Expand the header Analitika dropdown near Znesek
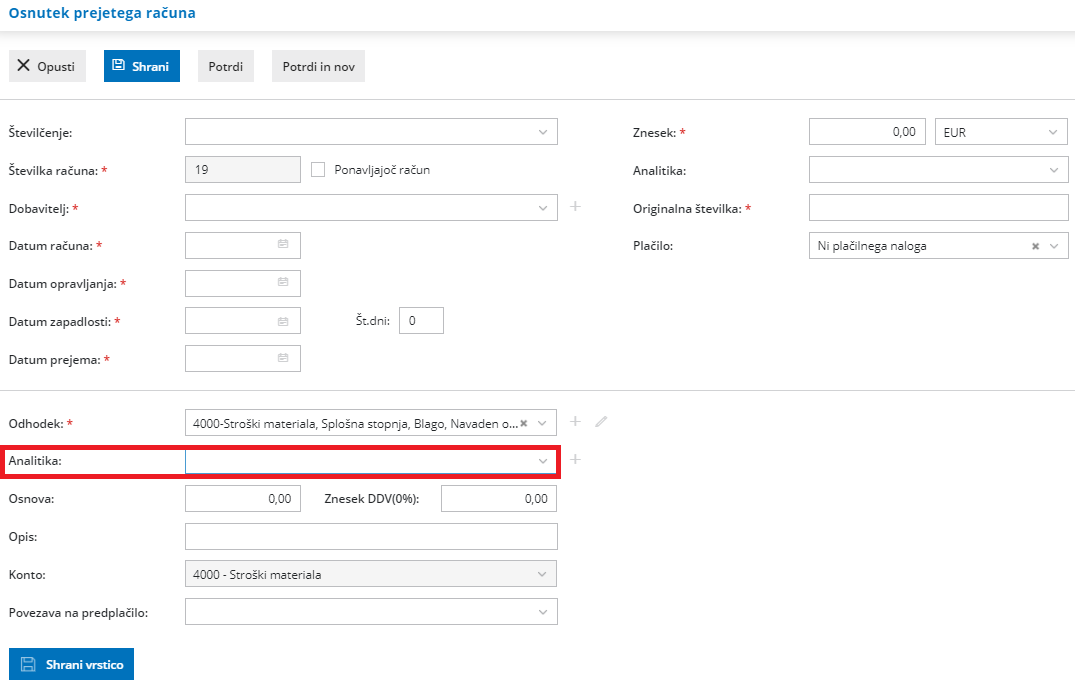This screenshot has width=1075, height=686. (1054, 170)
